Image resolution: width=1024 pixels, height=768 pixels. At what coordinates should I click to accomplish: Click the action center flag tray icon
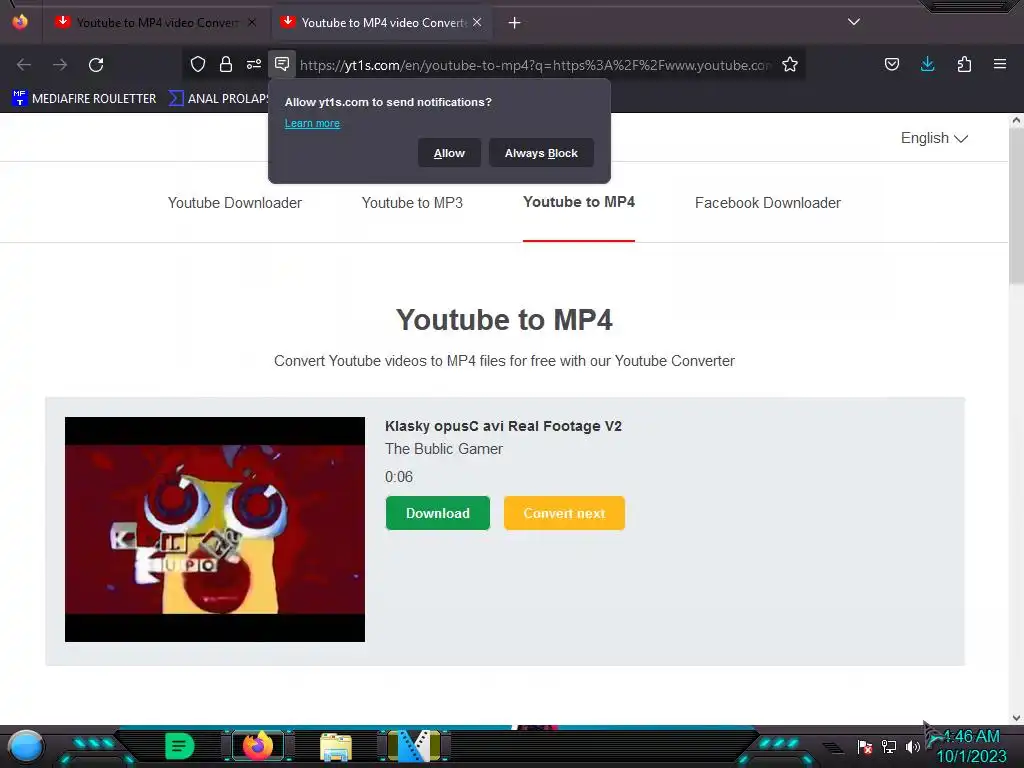865,746
